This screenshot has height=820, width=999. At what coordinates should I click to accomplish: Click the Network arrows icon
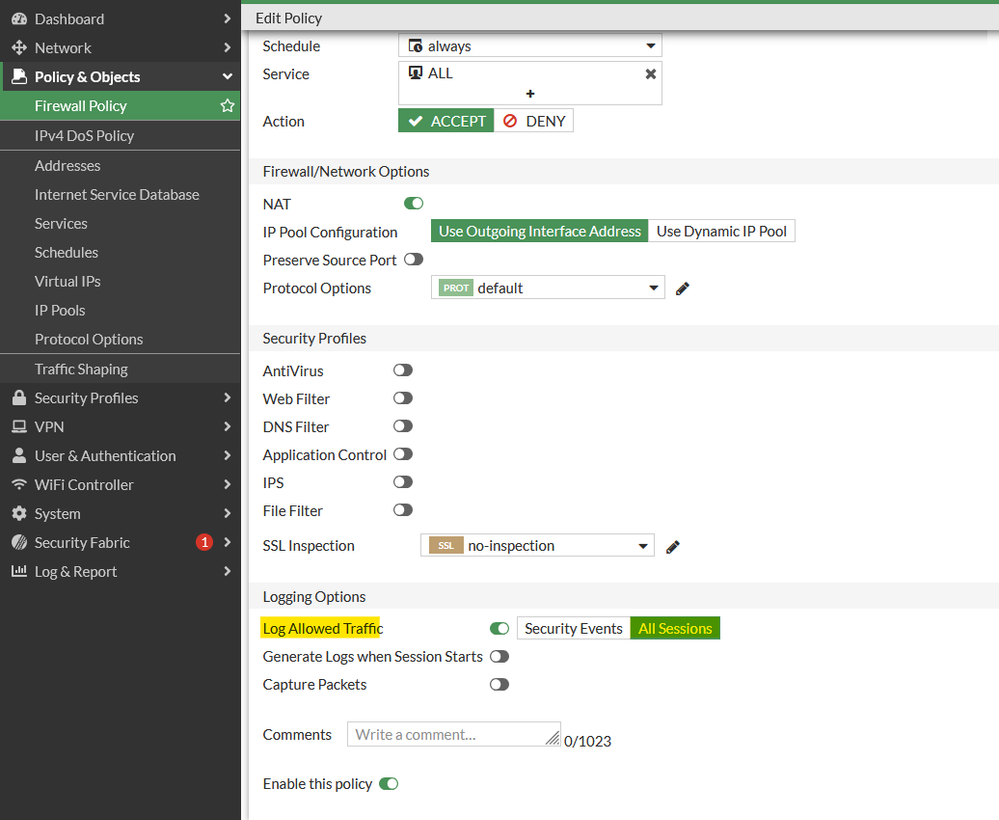(x=19, y=48)
